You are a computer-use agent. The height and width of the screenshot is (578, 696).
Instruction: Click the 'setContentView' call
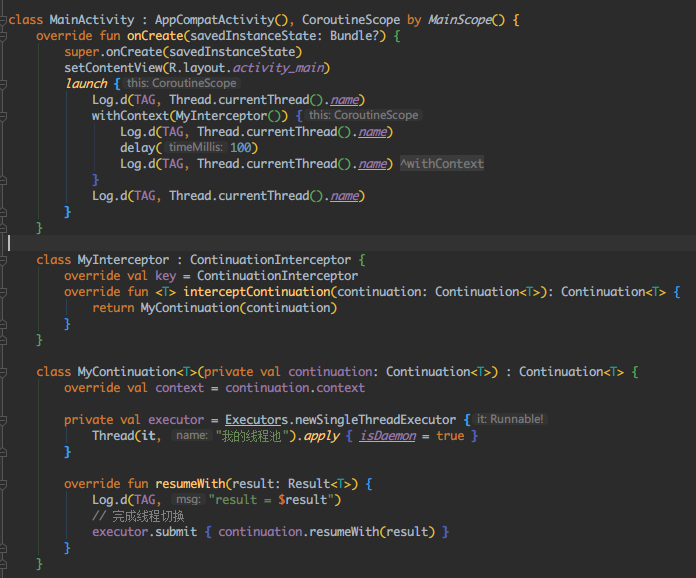(114, 68)
